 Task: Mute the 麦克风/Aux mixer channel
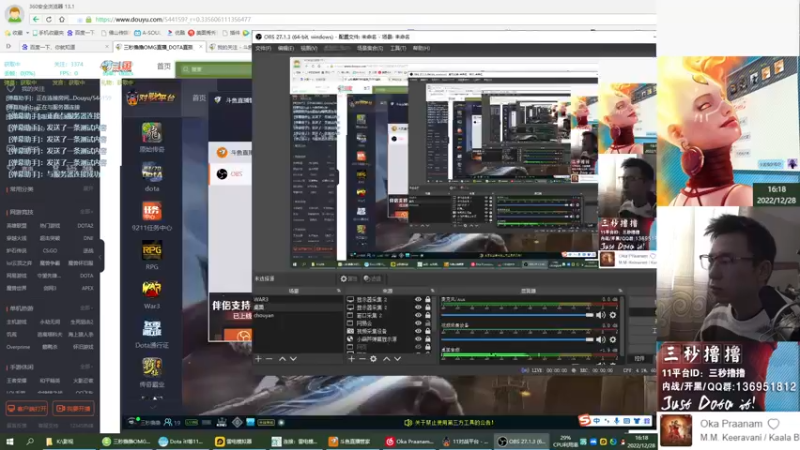[601, 315]
